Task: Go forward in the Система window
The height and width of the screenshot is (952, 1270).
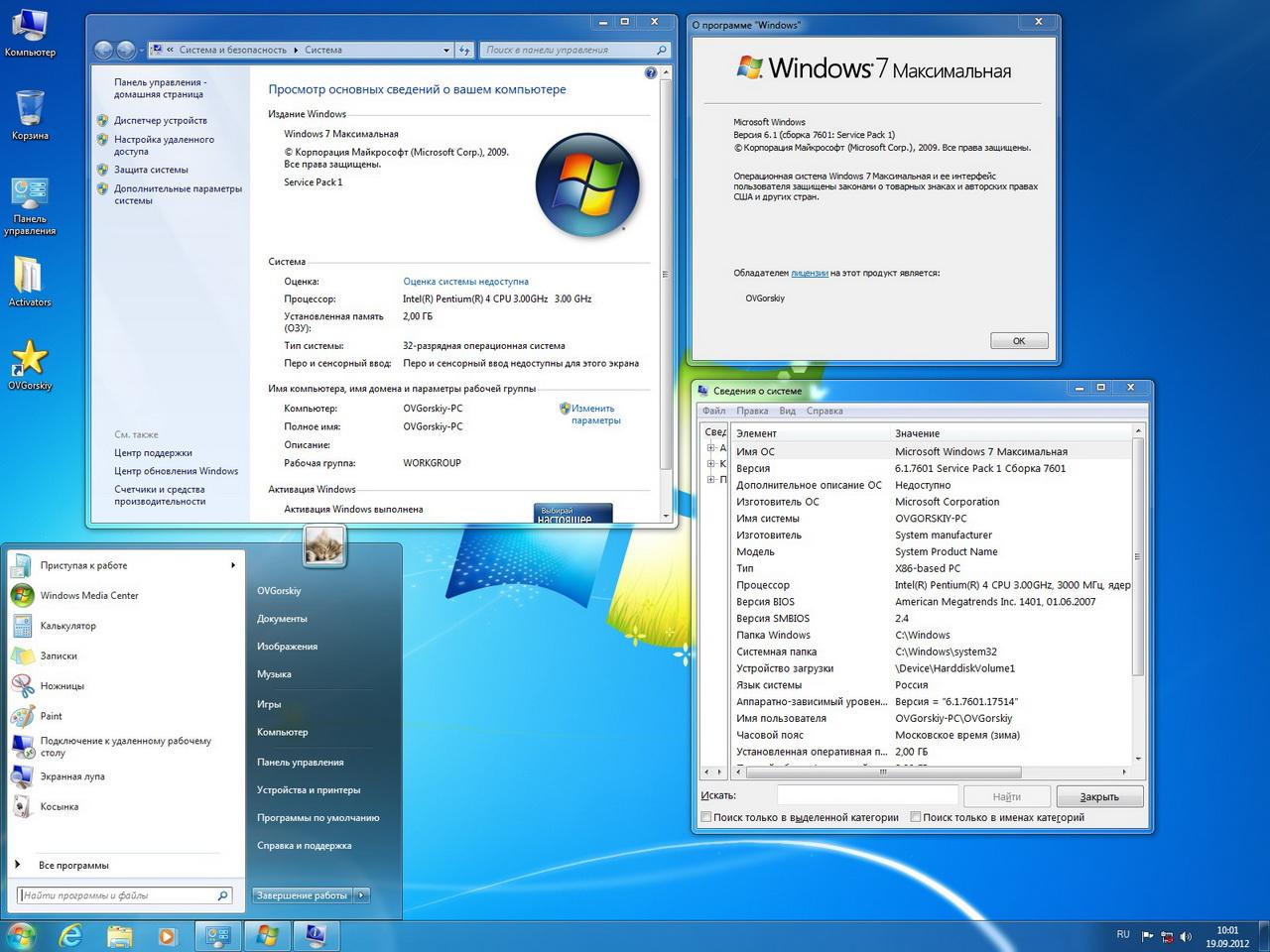Action: (x=126, y=50)
